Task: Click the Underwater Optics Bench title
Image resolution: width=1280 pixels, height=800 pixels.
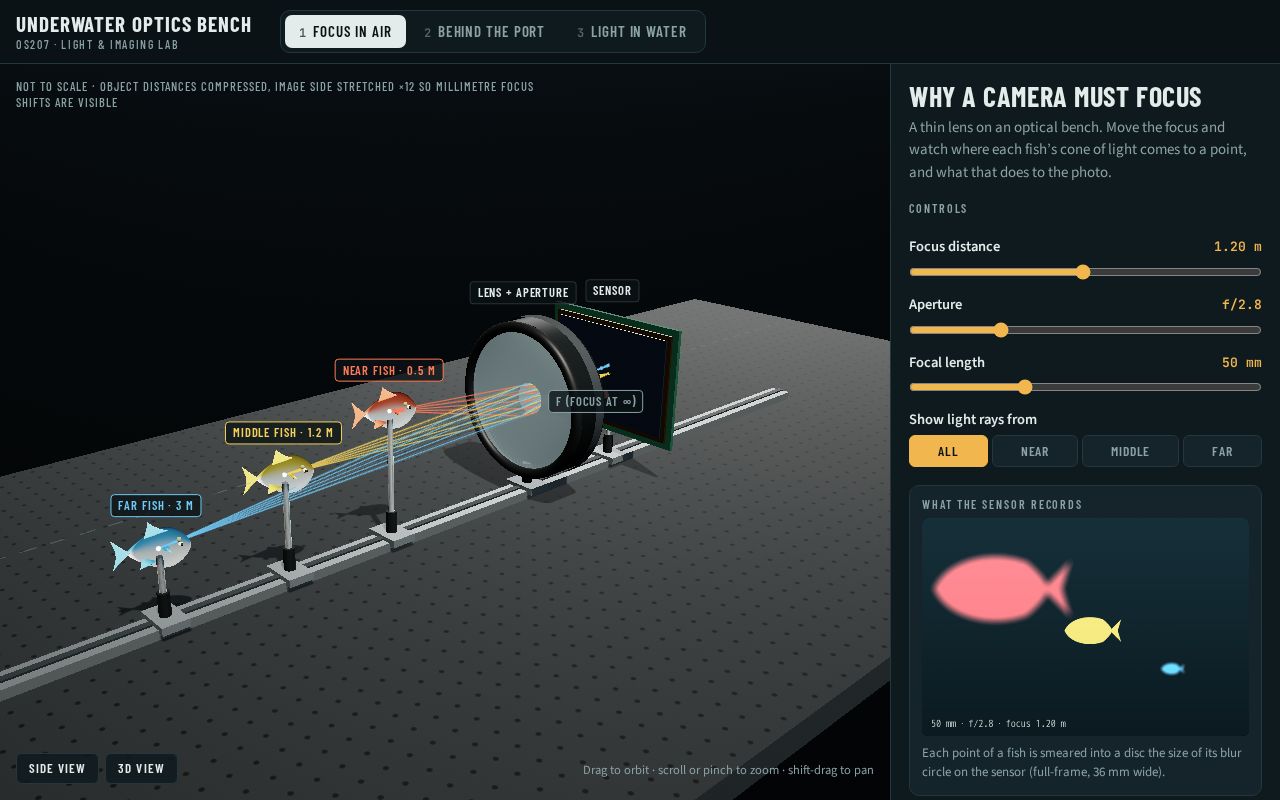Action: coord(134,24)
